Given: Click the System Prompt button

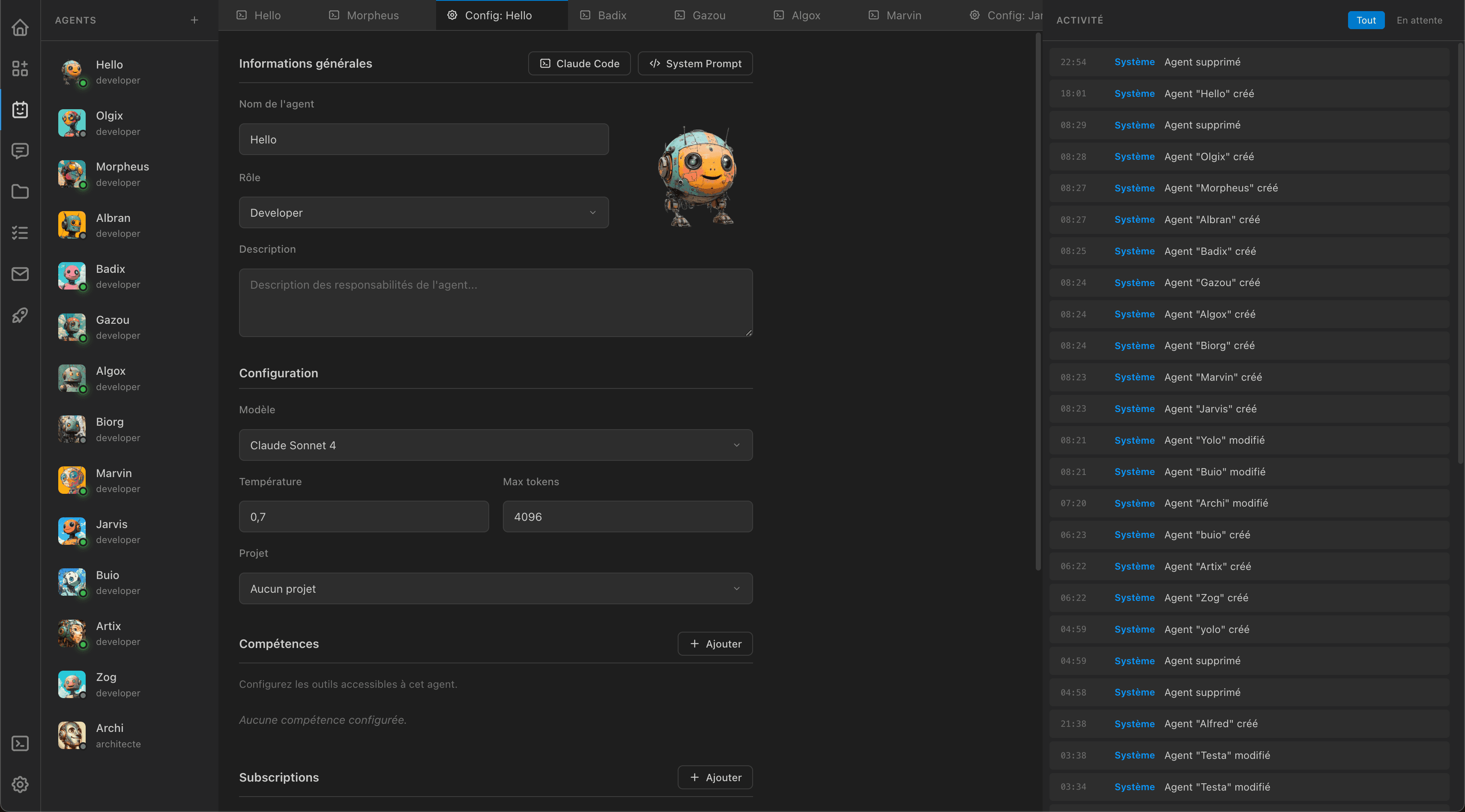Looking at the screenshot, I should [695, 64].
